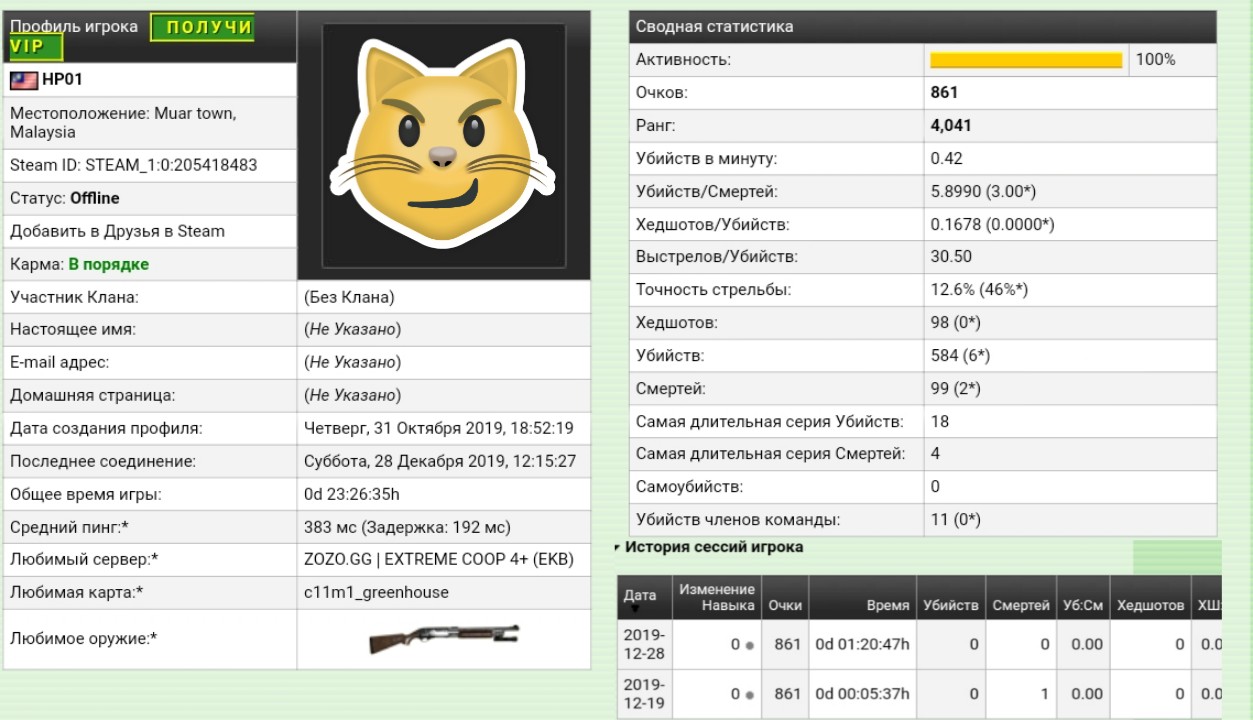Click the Самоубийств value 0

[x=935, y=487]
